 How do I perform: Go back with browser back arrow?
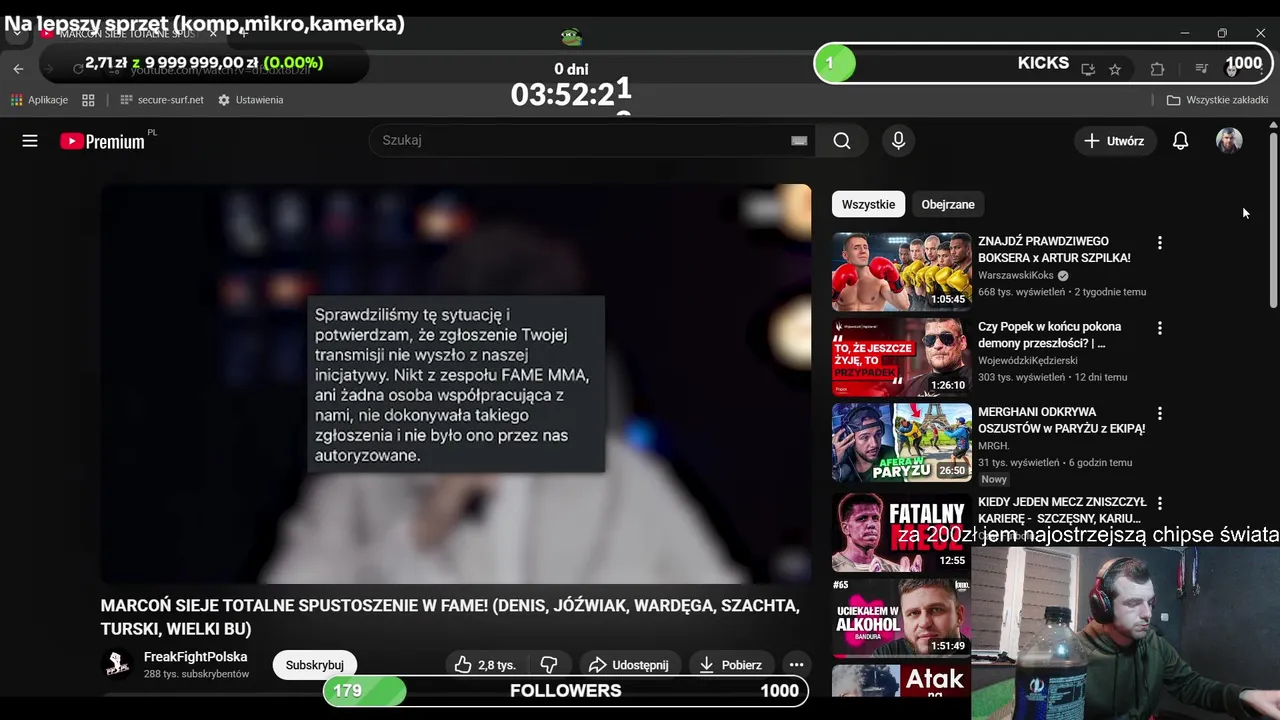coord(18,69)
